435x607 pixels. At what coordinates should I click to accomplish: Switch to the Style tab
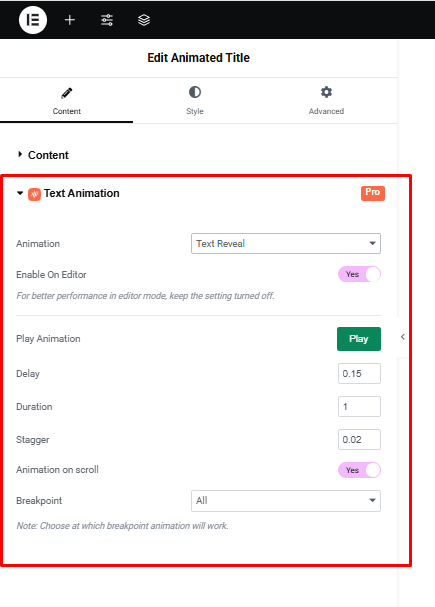click(x=195, y=100)
